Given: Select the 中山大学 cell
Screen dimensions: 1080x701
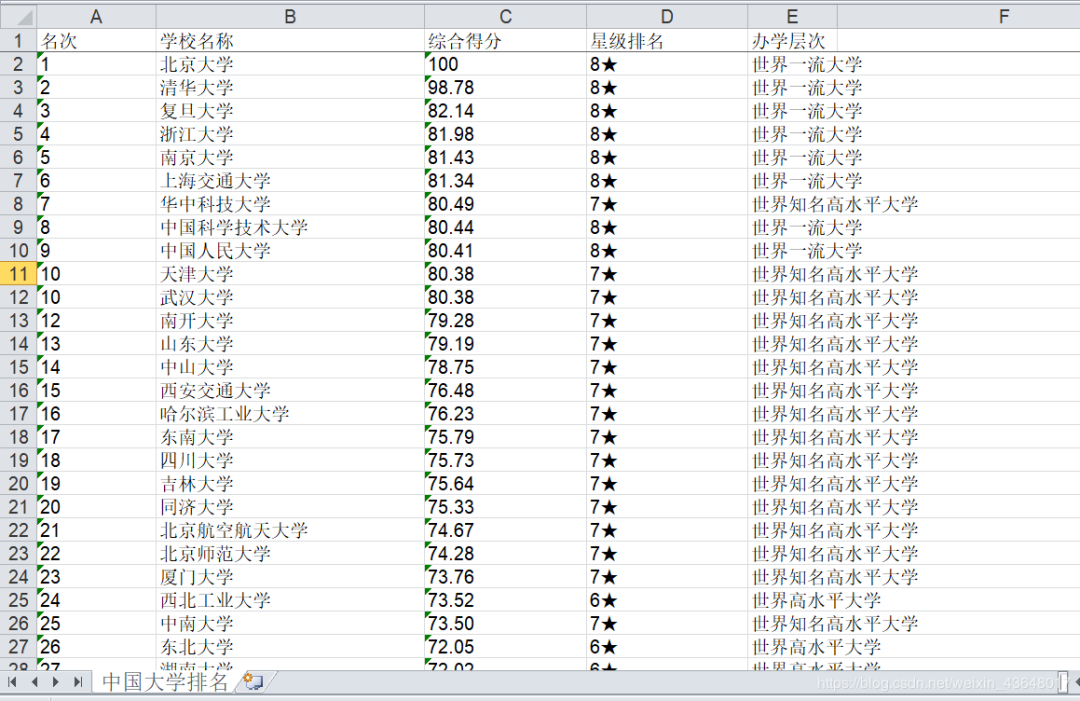Looking at the screenshot, I should click(x=290, y=367).
